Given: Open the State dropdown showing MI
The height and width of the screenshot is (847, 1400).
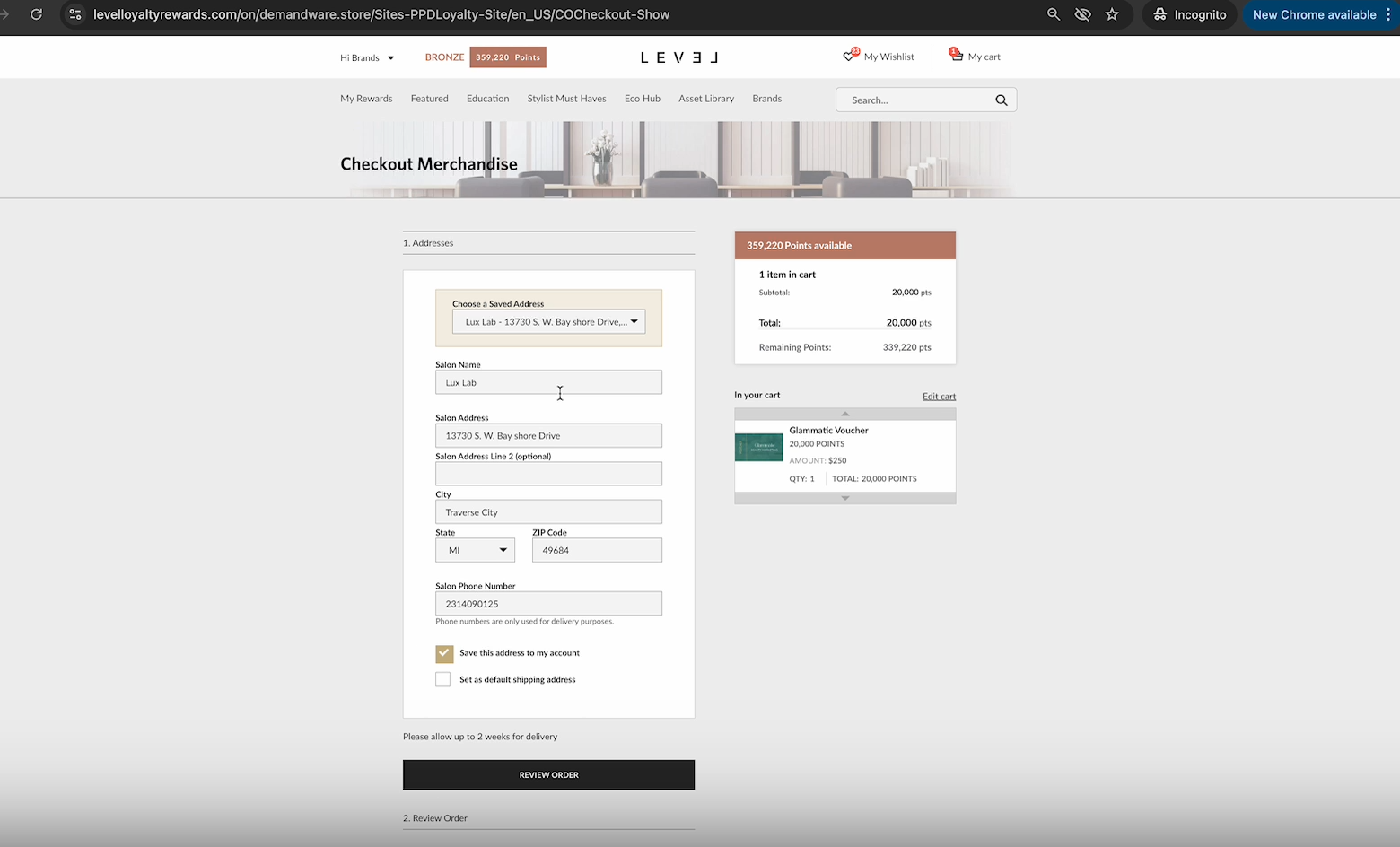Looking at the screenshot, I should click(475, 550).
